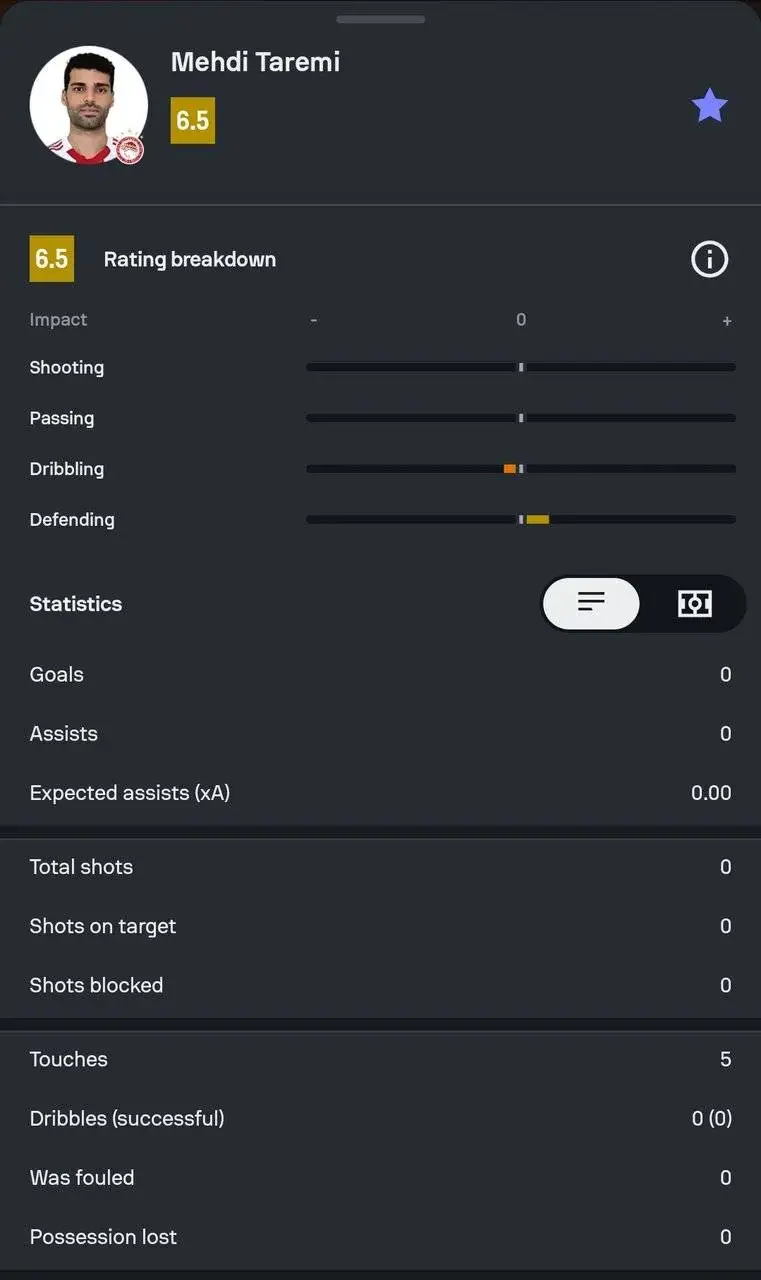Screen dimensions: 761x1280
Task: Open the rating breakdown info icon
Action: (x=709, y=260)
